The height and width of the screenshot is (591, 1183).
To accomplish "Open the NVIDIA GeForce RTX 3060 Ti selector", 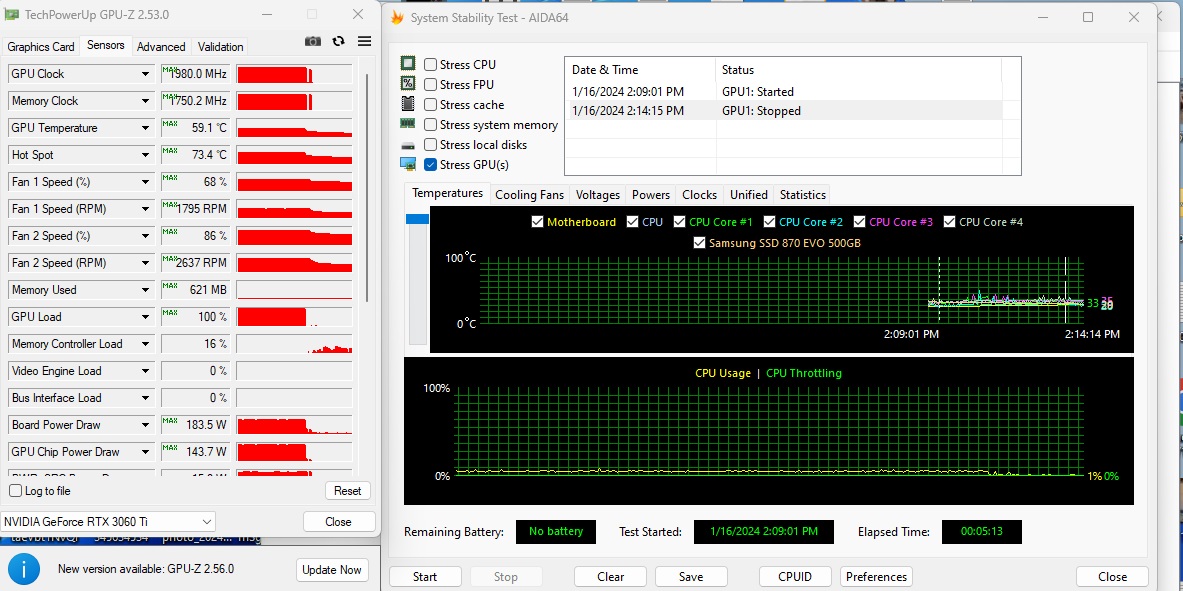I will pos(108,522).
